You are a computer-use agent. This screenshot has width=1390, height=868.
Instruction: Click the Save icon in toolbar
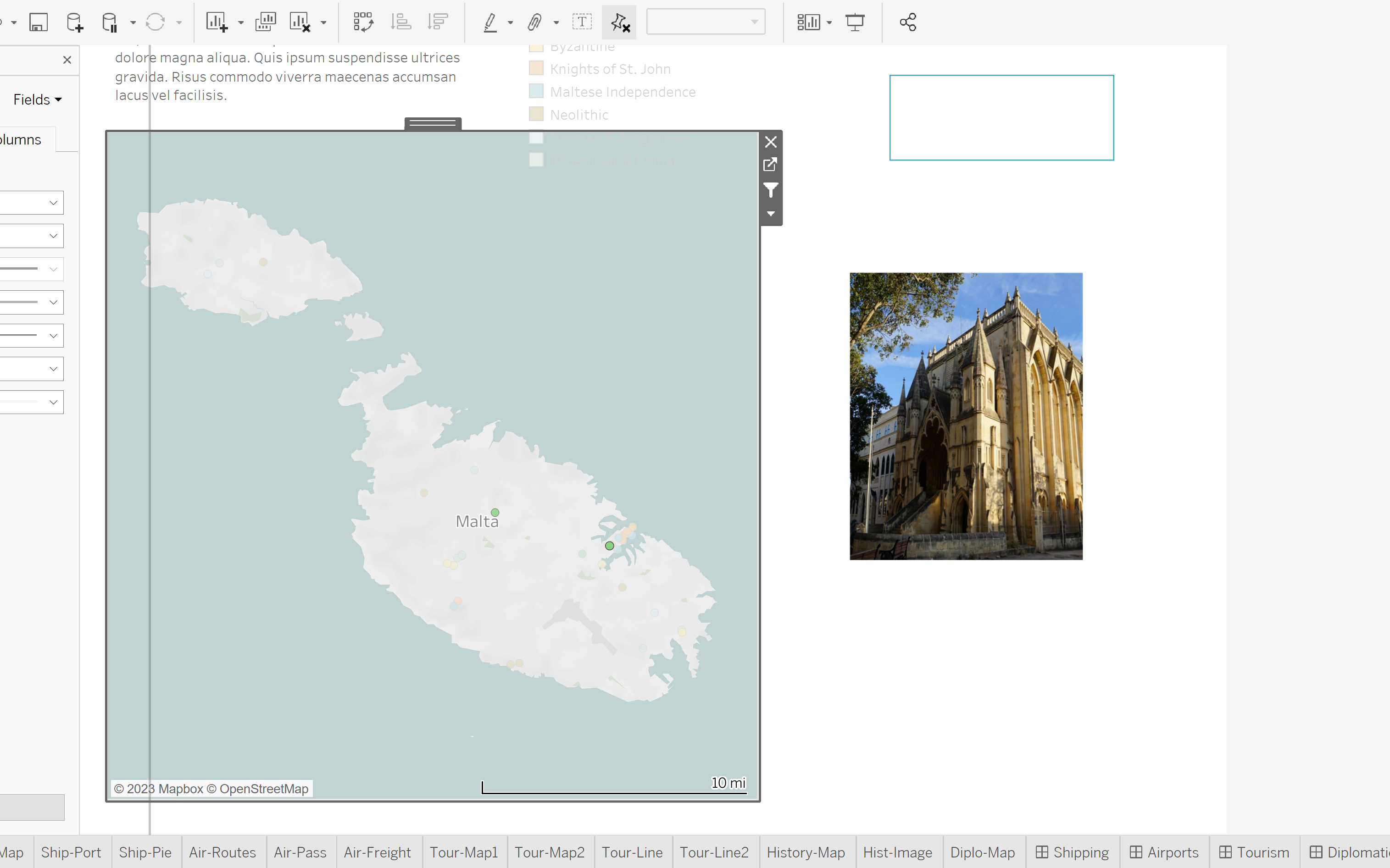point(39,22)
